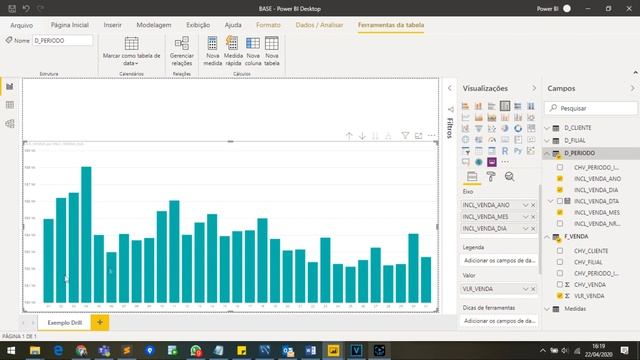Image resolution: width=640 pixels, height=360 pixels.
Task: Open the Página Inicial tab
Action: pyautogui.click(x=69, y=25)
